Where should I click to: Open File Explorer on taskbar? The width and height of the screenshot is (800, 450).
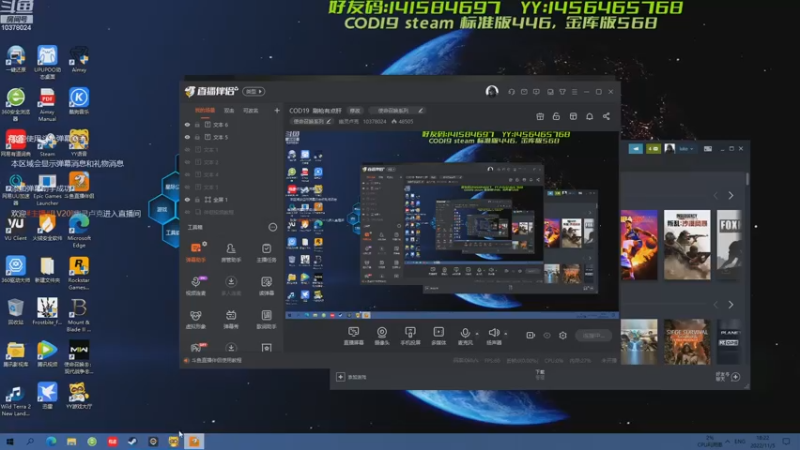pos(71,441)
